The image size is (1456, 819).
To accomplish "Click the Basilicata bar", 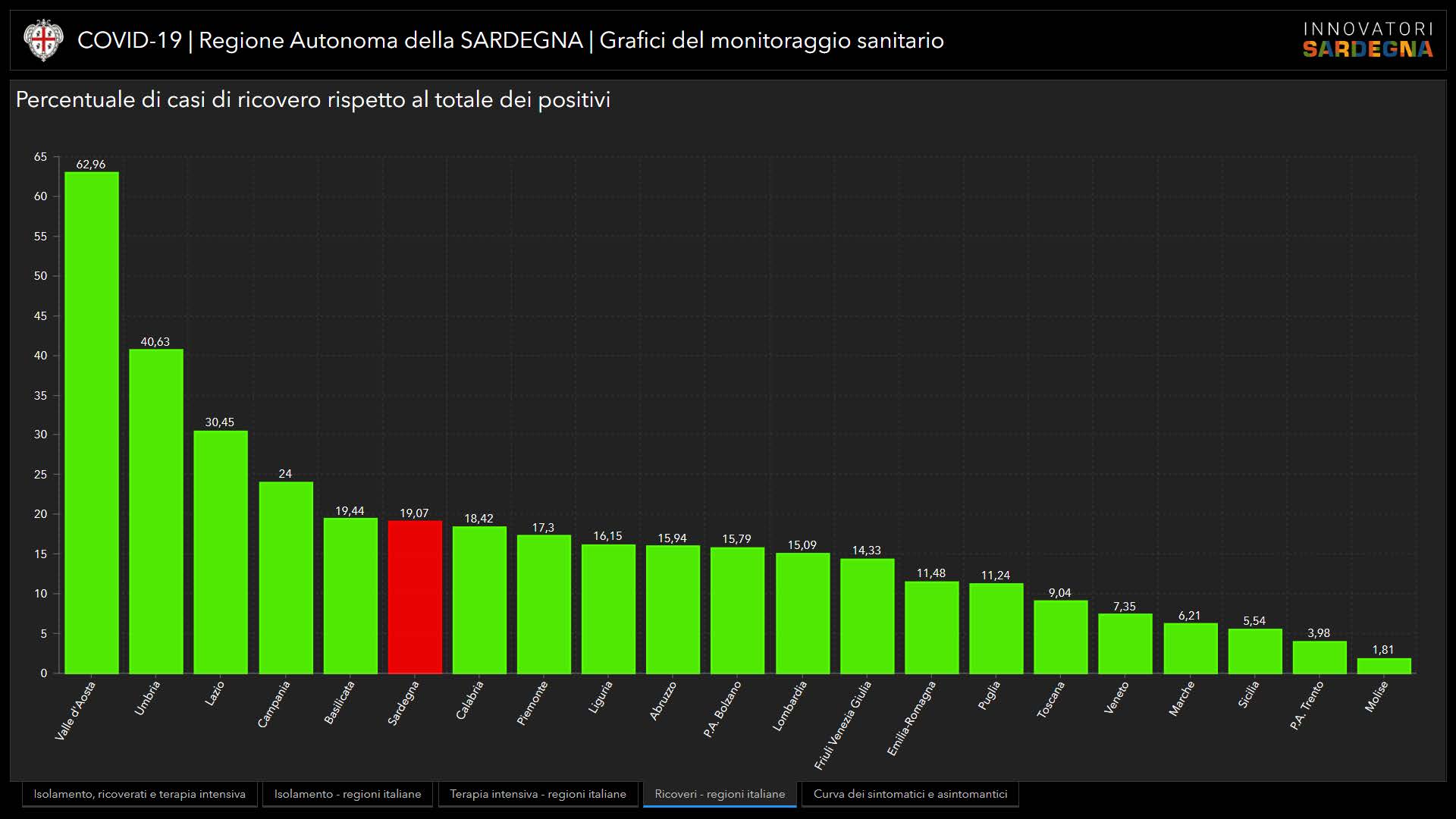I will pos(350,596).
